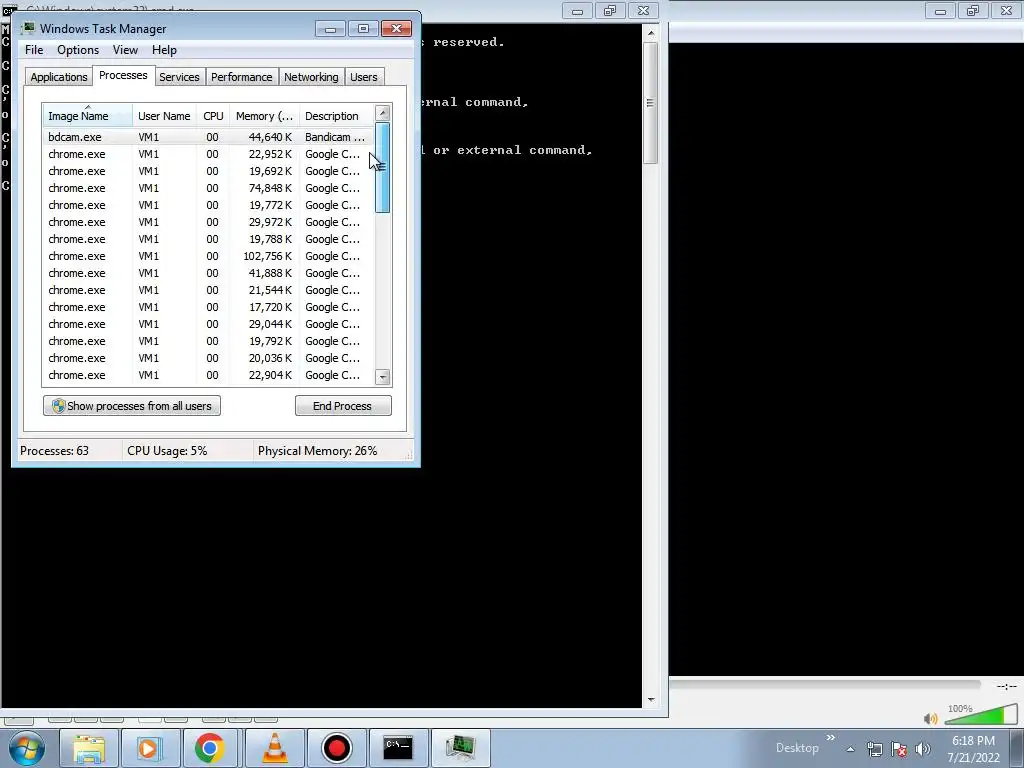The height and width of the screenshot is (768, 1024).
Task: Open the network tray icon
Action: [x=874, y=749]
